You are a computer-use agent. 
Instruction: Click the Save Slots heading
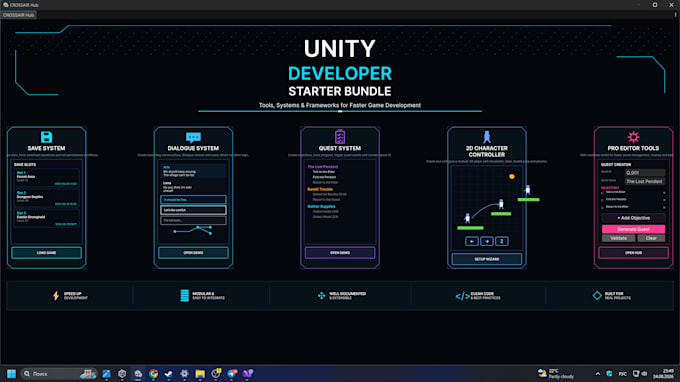[x=25, y=164]
